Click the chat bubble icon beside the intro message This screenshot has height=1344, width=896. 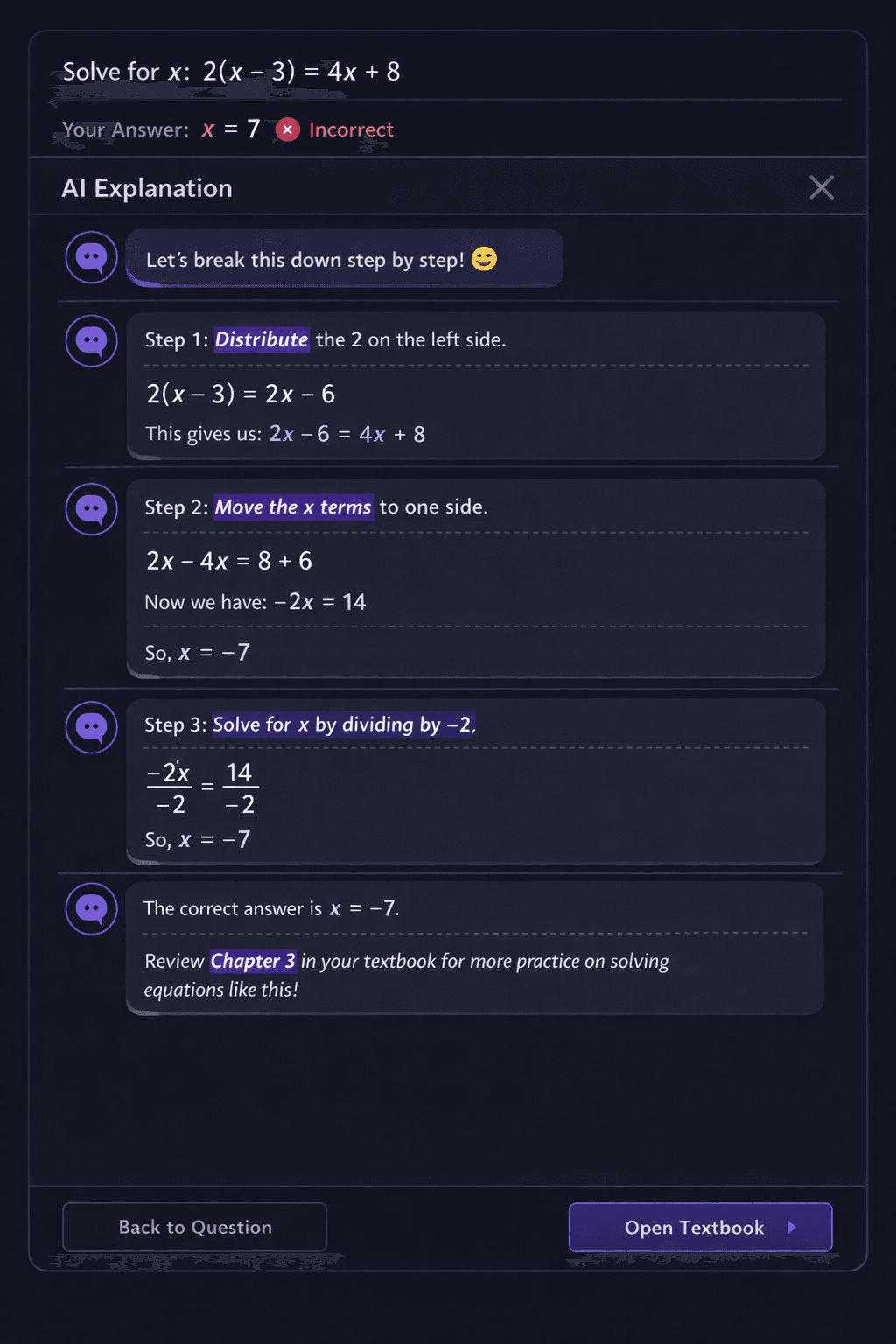[x=90, y=258]
